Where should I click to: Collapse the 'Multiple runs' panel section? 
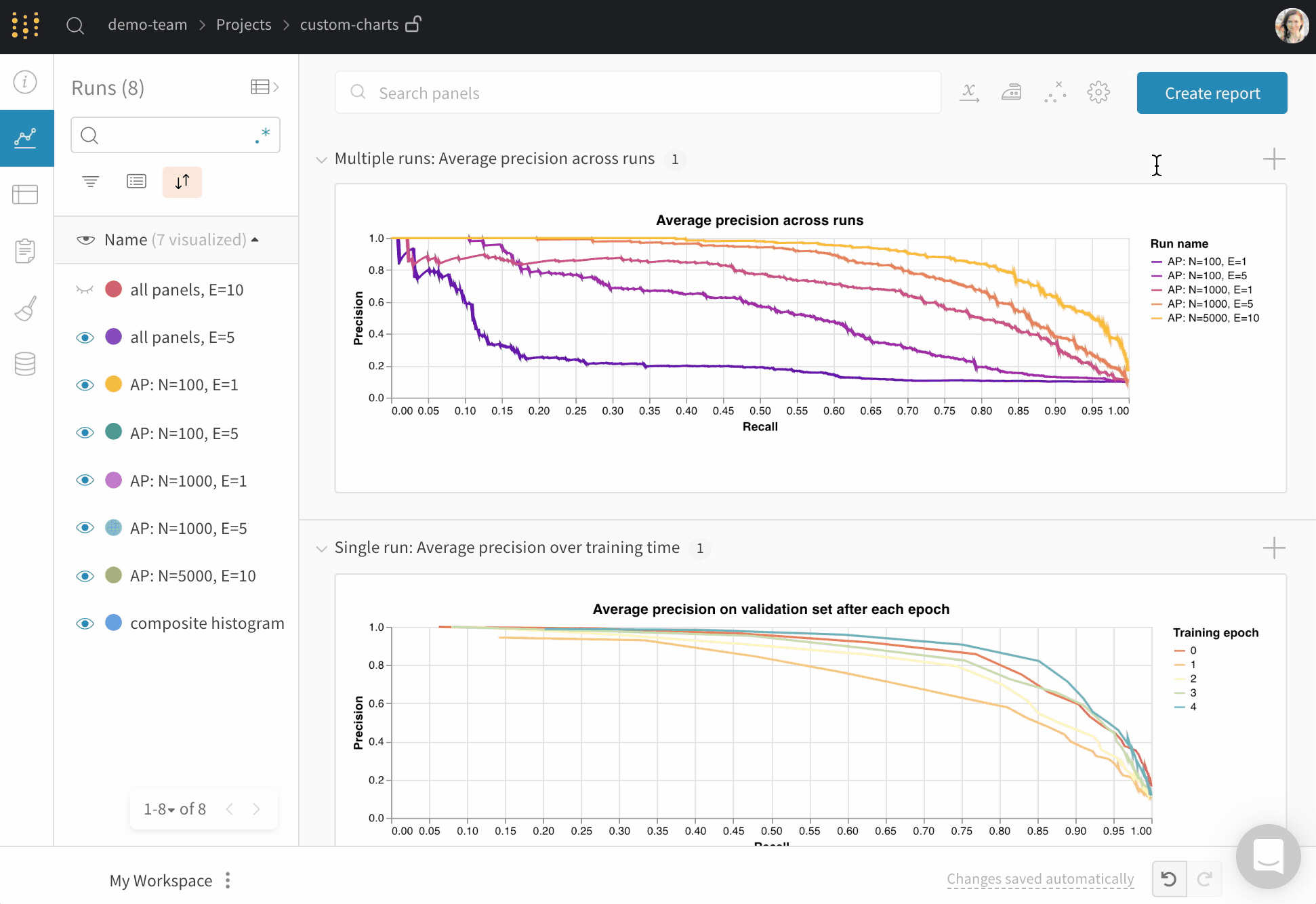(322, 159)
